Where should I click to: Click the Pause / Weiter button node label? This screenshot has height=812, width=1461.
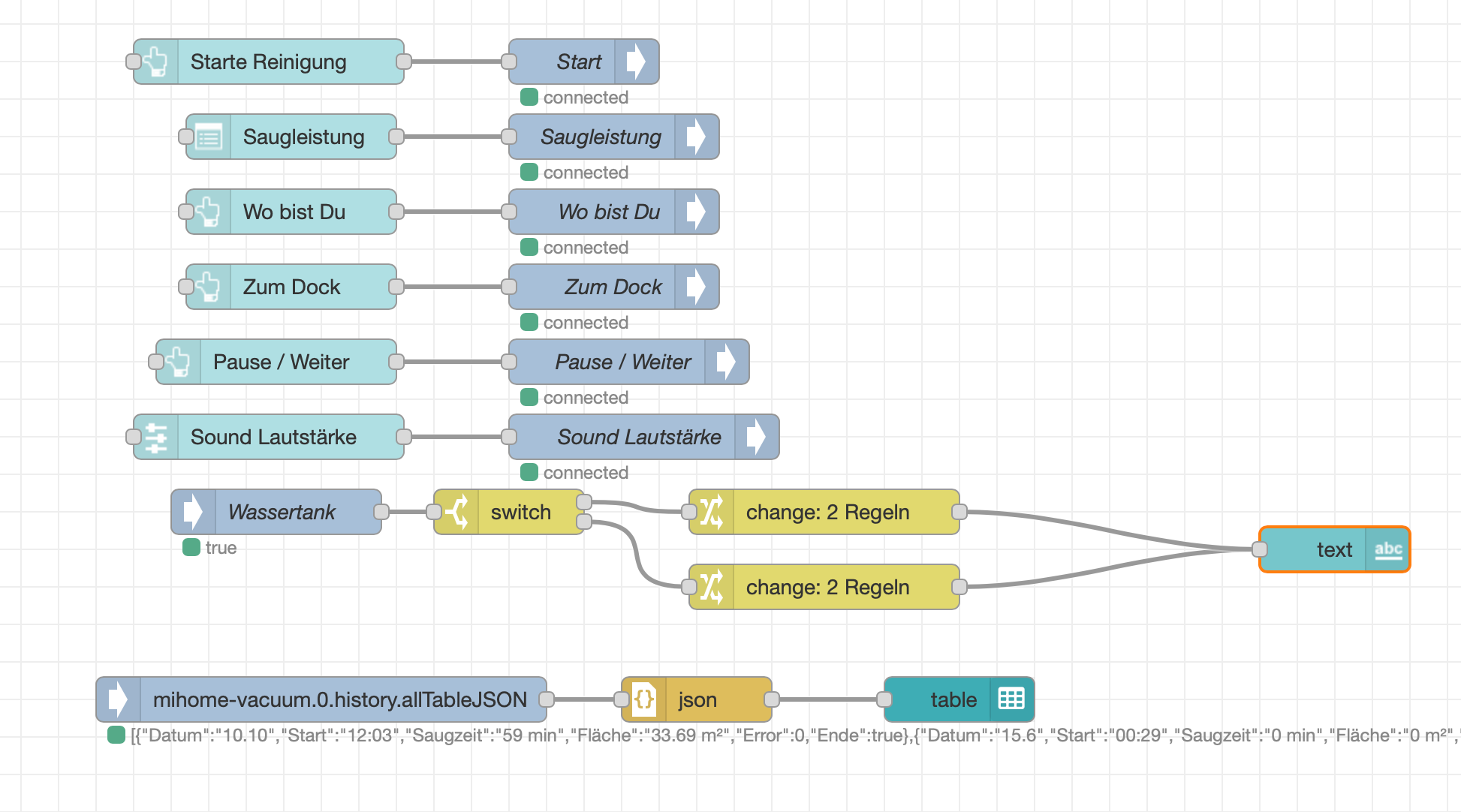(x=282, y=362)
